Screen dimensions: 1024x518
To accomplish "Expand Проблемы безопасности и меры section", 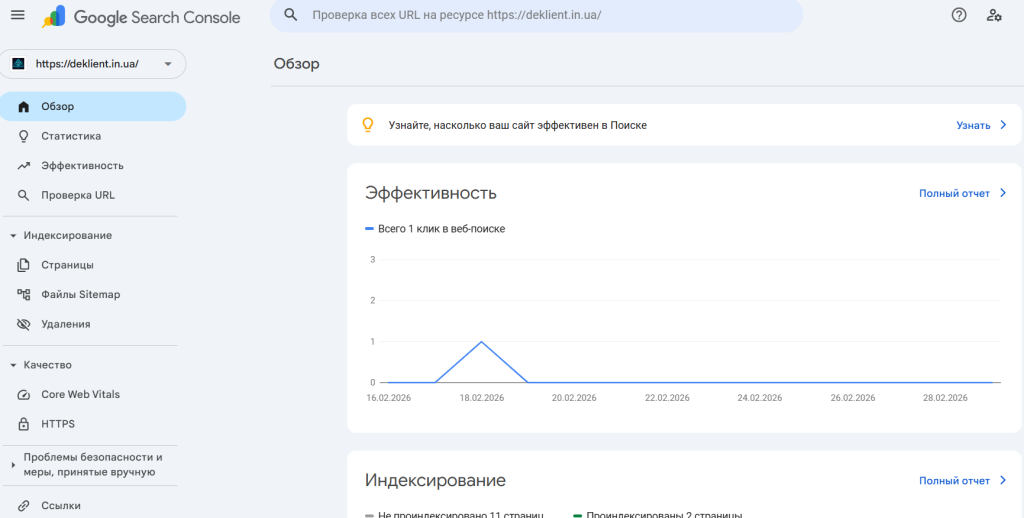I will coord(13,465).
